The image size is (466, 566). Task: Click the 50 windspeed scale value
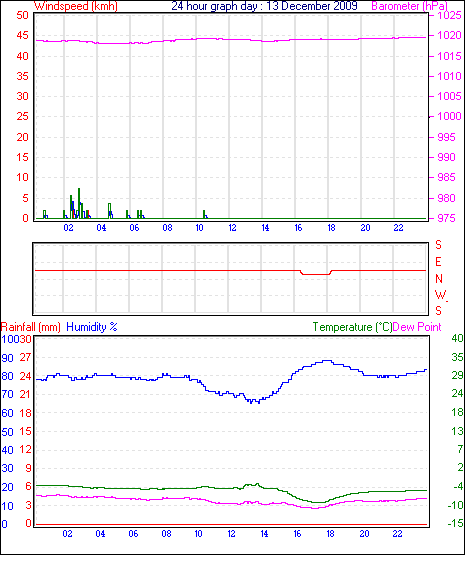tap(22, 15)
